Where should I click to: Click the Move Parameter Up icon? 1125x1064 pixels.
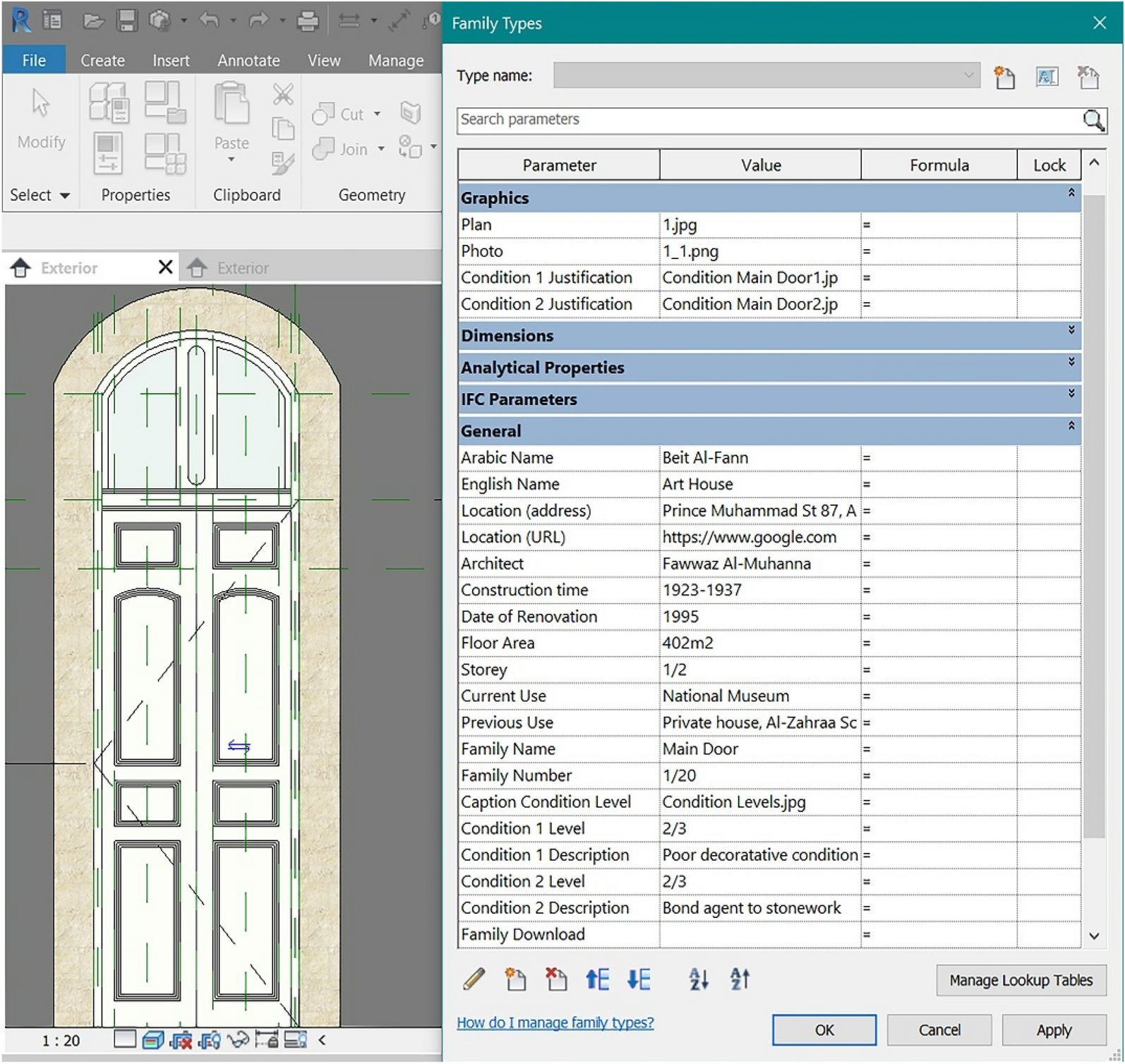pos(597,979)
